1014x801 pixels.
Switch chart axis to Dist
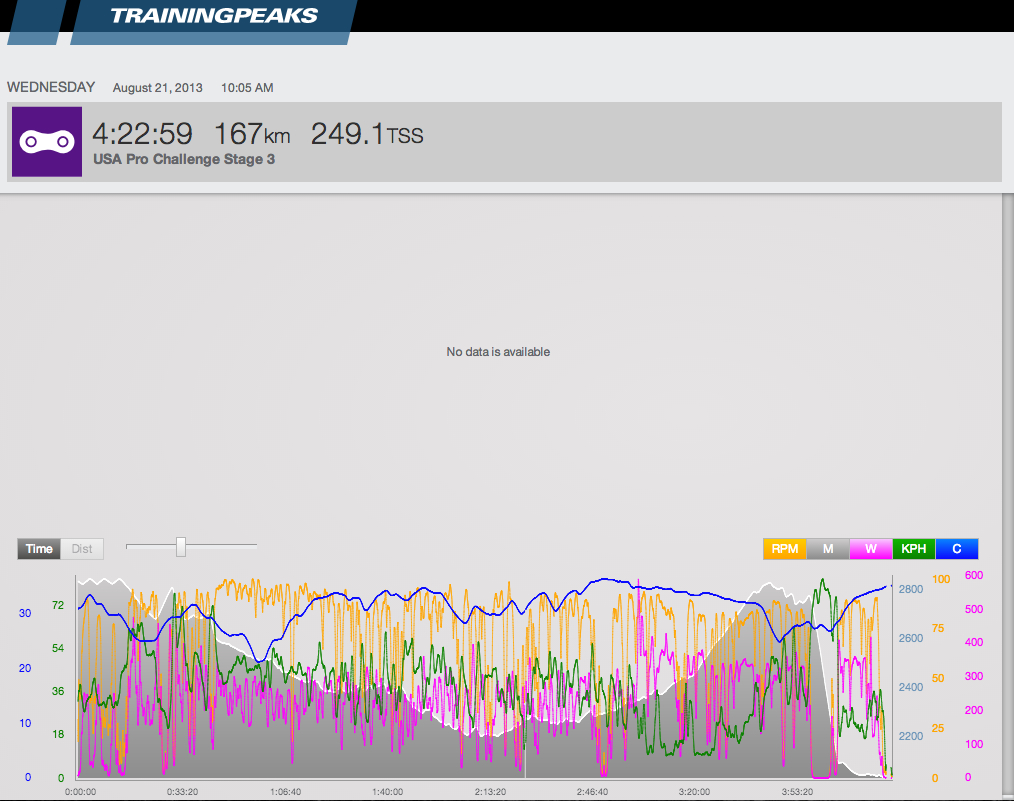click(82, 549)
